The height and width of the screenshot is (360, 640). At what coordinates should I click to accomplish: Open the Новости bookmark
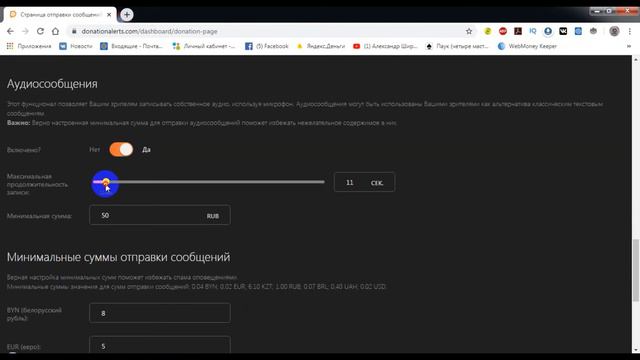coord(76,46)
